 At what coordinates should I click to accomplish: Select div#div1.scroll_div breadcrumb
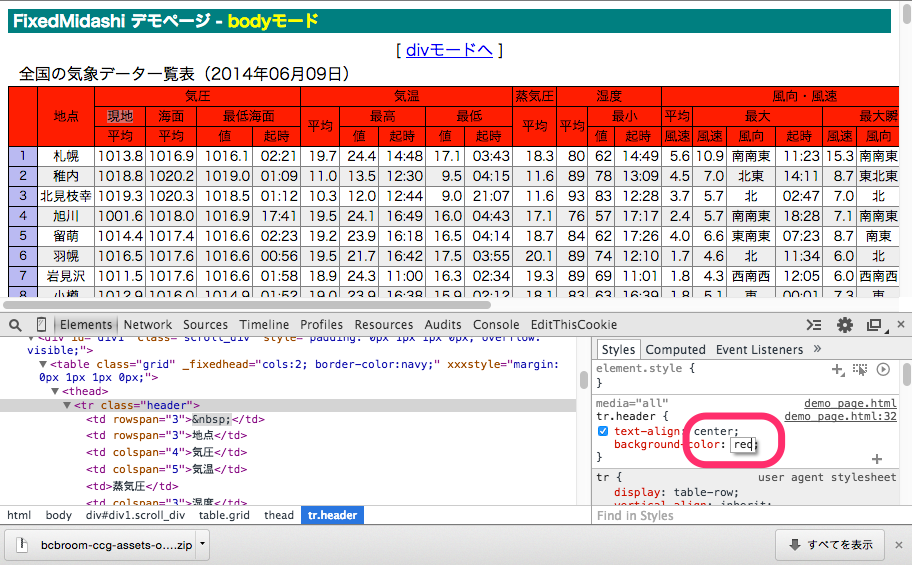[x=136, y=515]
